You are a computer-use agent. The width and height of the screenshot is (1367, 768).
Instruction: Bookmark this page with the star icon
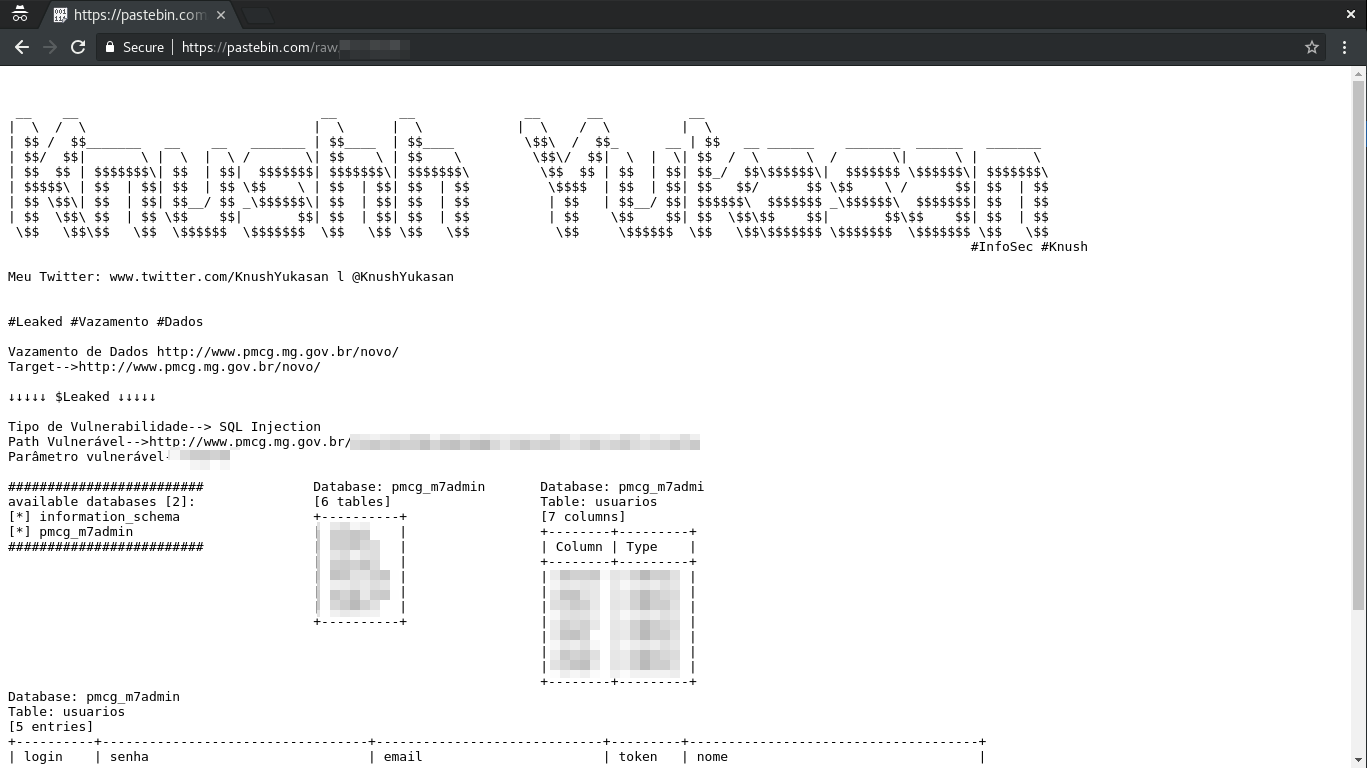pos(1312,47)
